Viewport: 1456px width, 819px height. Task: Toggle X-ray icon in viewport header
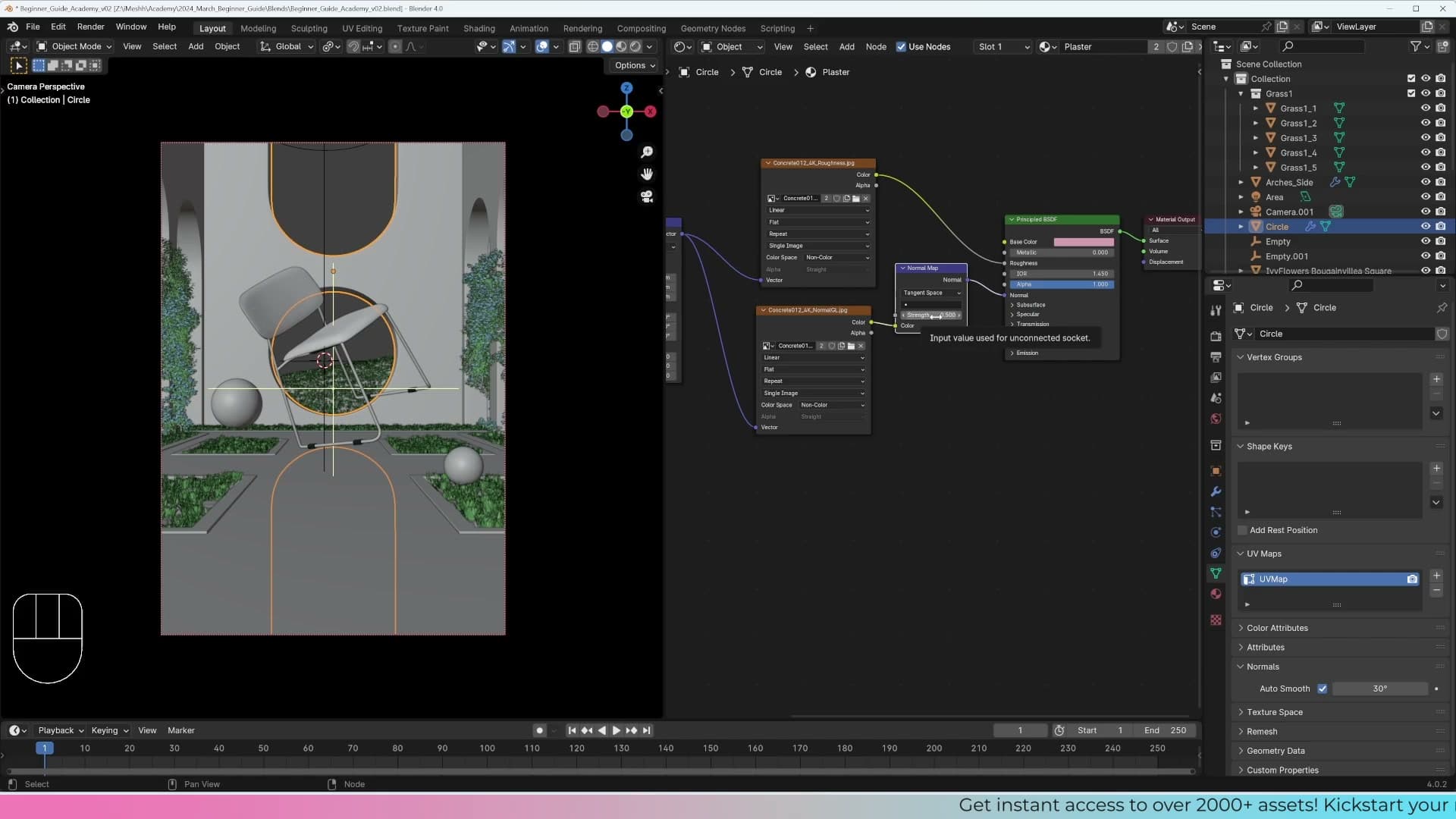point(575,47)
